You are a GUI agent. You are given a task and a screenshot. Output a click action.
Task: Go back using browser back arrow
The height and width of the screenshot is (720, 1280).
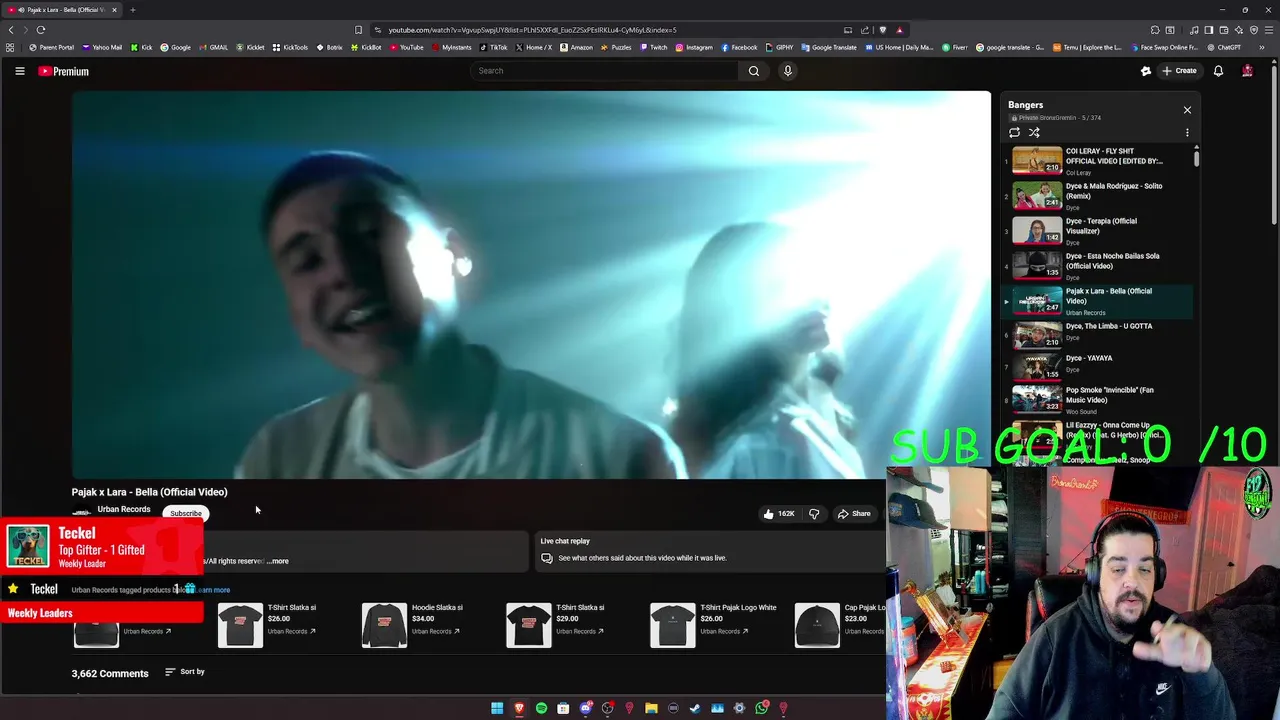point(11,30)
